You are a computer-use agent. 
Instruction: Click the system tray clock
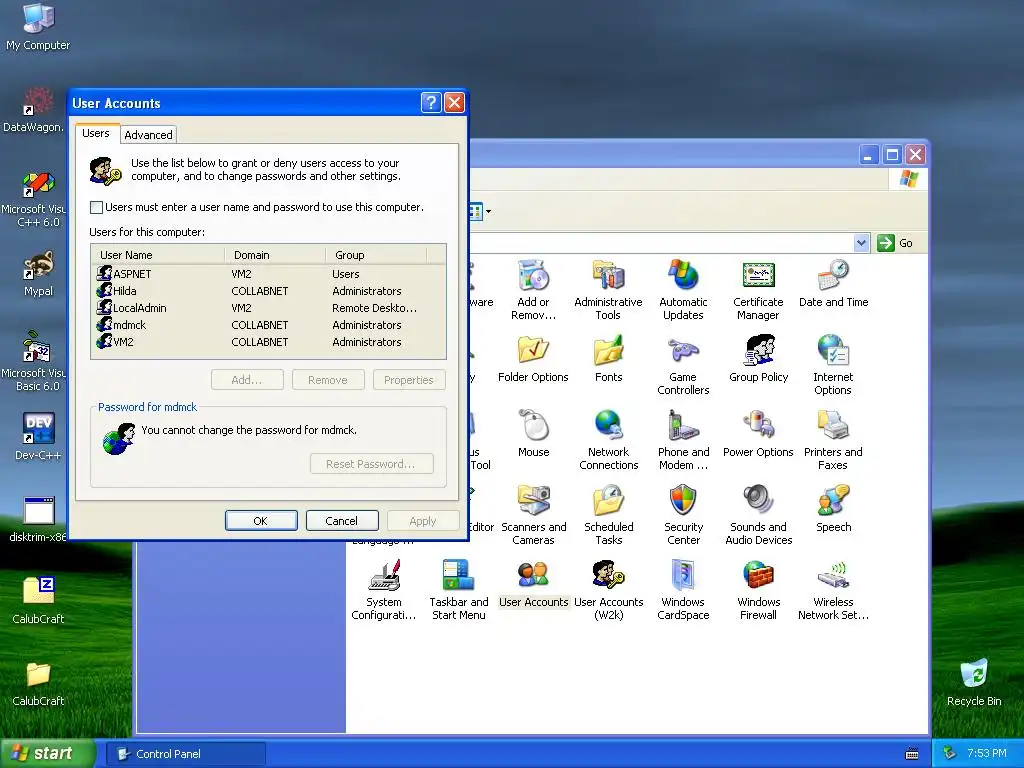click(x=987, y=753)
